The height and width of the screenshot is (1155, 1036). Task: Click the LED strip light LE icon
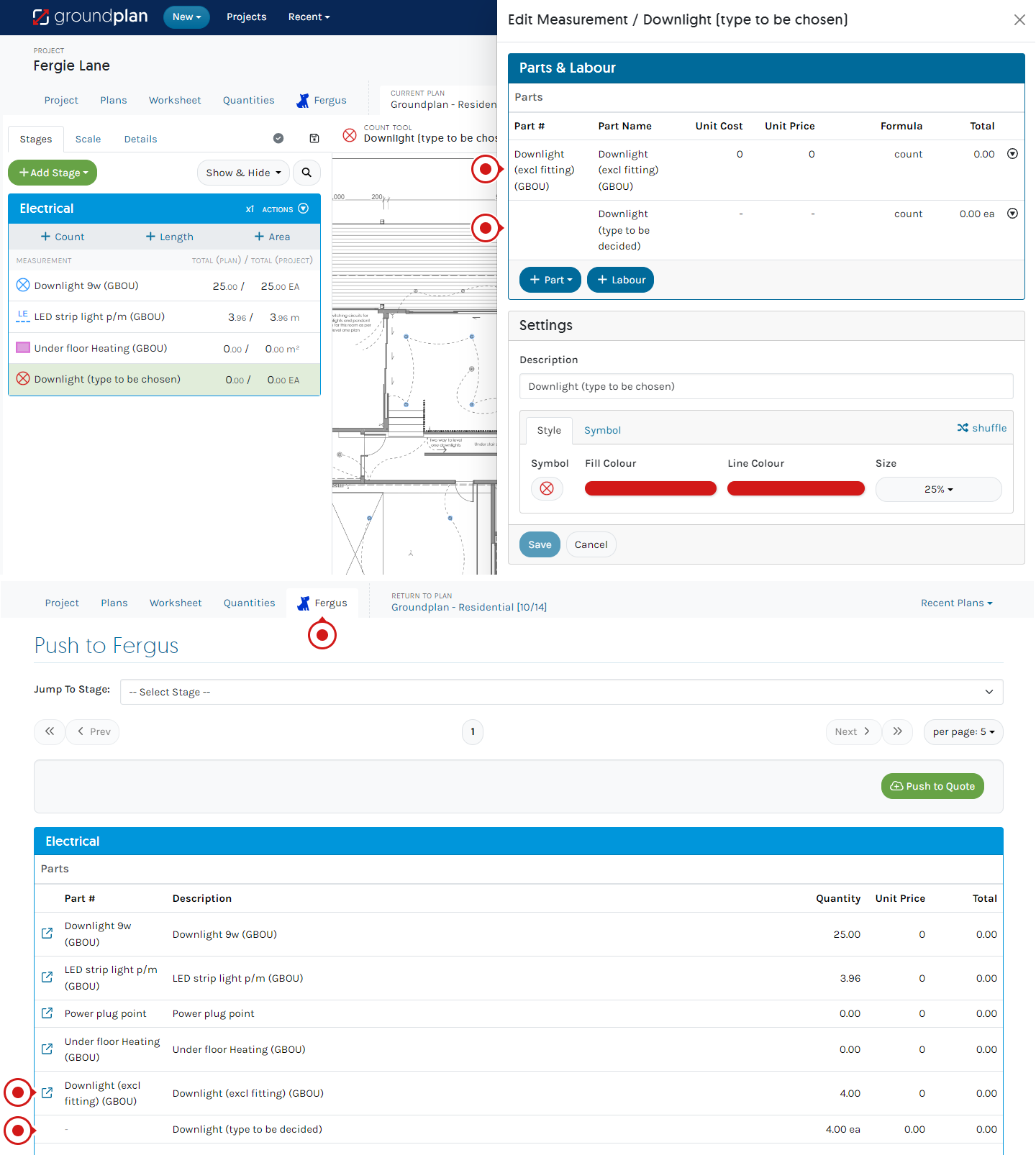pyautogui.click(x=23, y=316)
